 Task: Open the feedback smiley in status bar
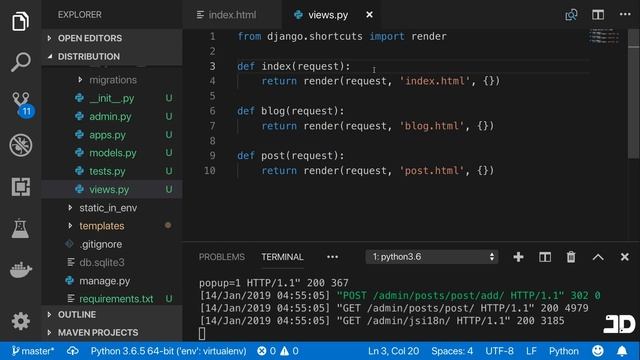[598, 351]
